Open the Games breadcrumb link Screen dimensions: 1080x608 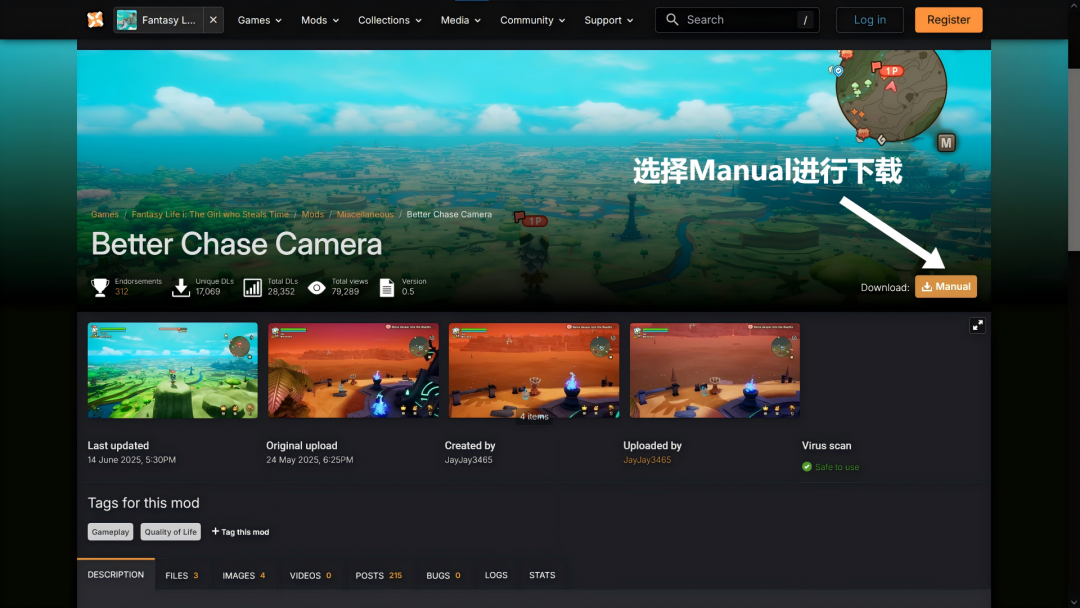tap(105, 214)
